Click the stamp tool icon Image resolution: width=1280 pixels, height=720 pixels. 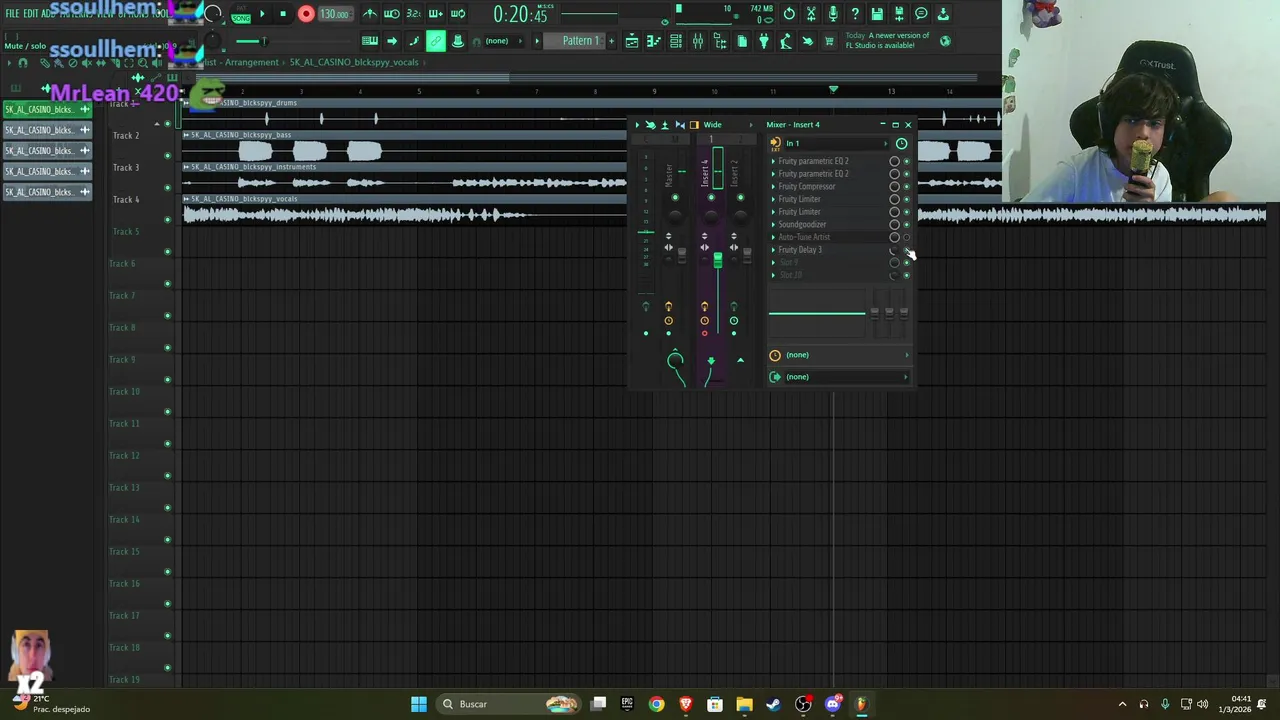tap(458, 41)
